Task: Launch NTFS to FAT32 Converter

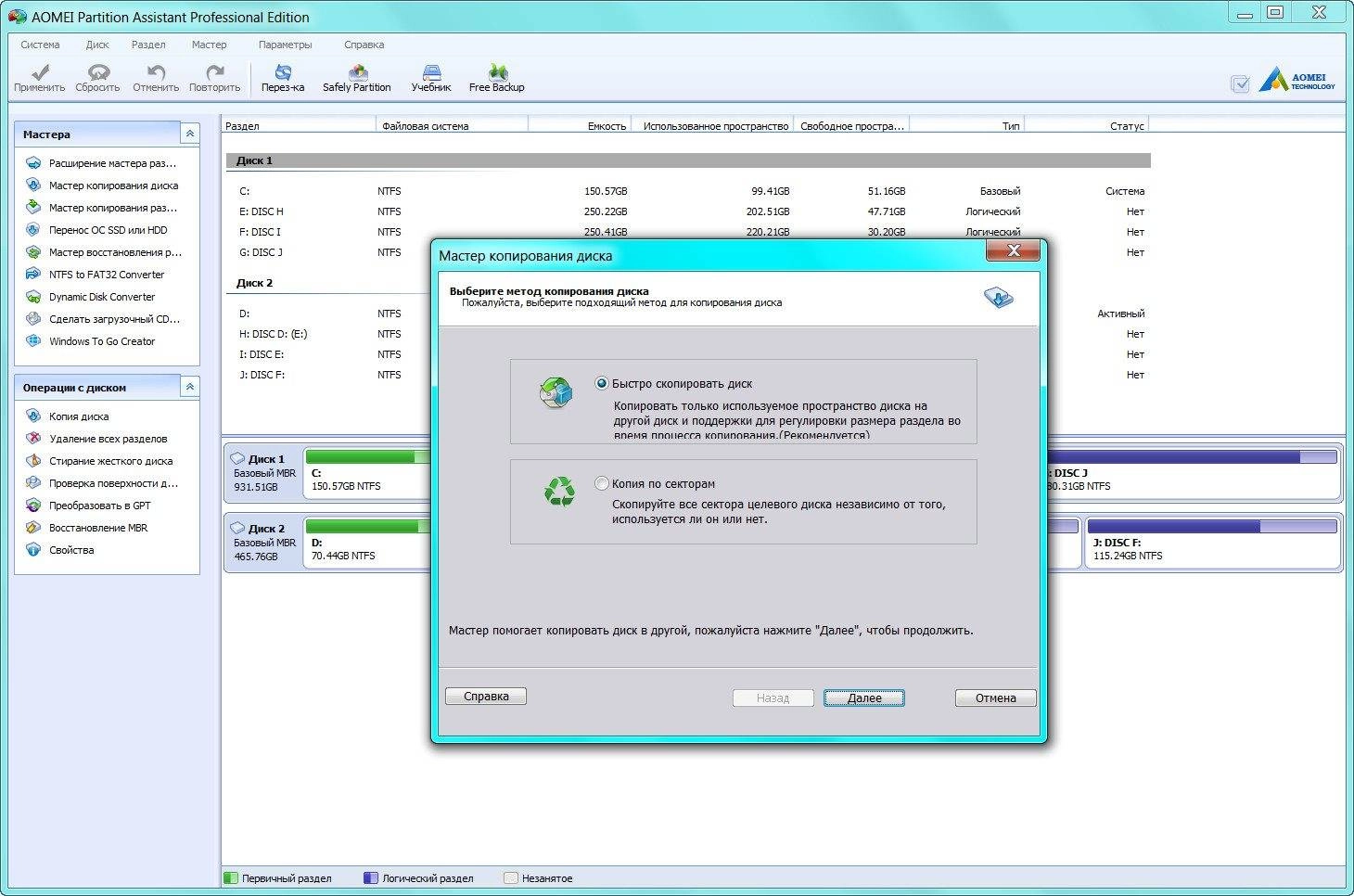Action: [x=107, y=275]
